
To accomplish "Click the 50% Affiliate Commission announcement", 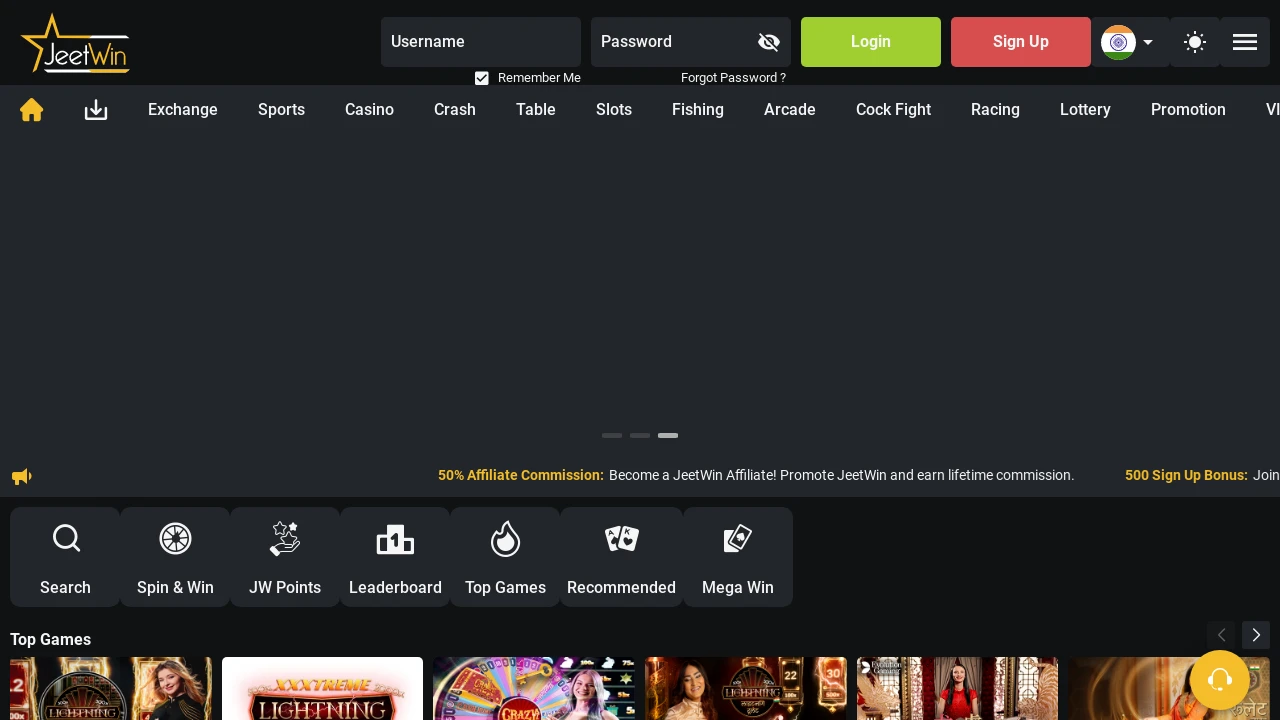I will tap(756, 476).
